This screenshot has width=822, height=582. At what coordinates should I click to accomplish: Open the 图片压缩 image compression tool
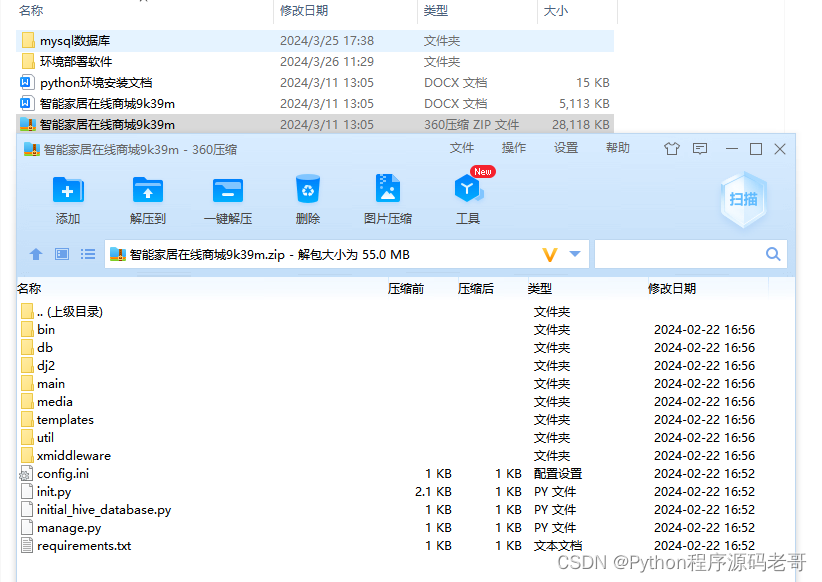[x=388, y=189]
